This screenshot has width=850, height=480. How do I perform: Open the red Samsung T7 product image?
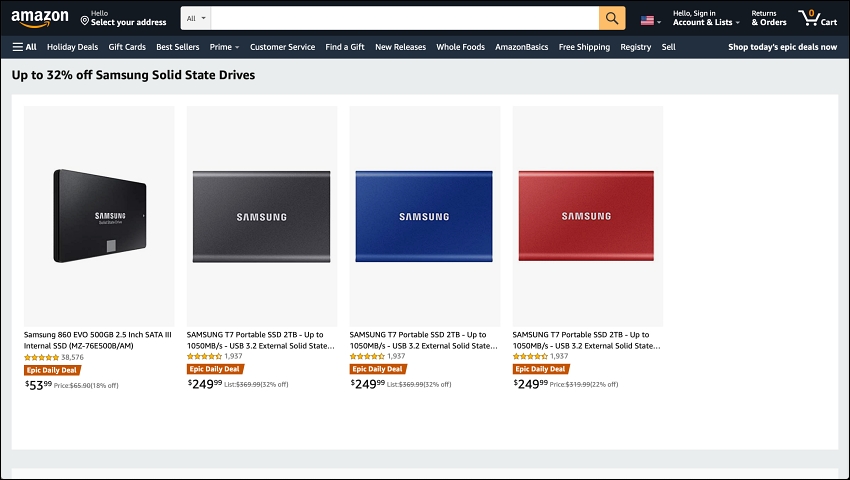(588, 216)
